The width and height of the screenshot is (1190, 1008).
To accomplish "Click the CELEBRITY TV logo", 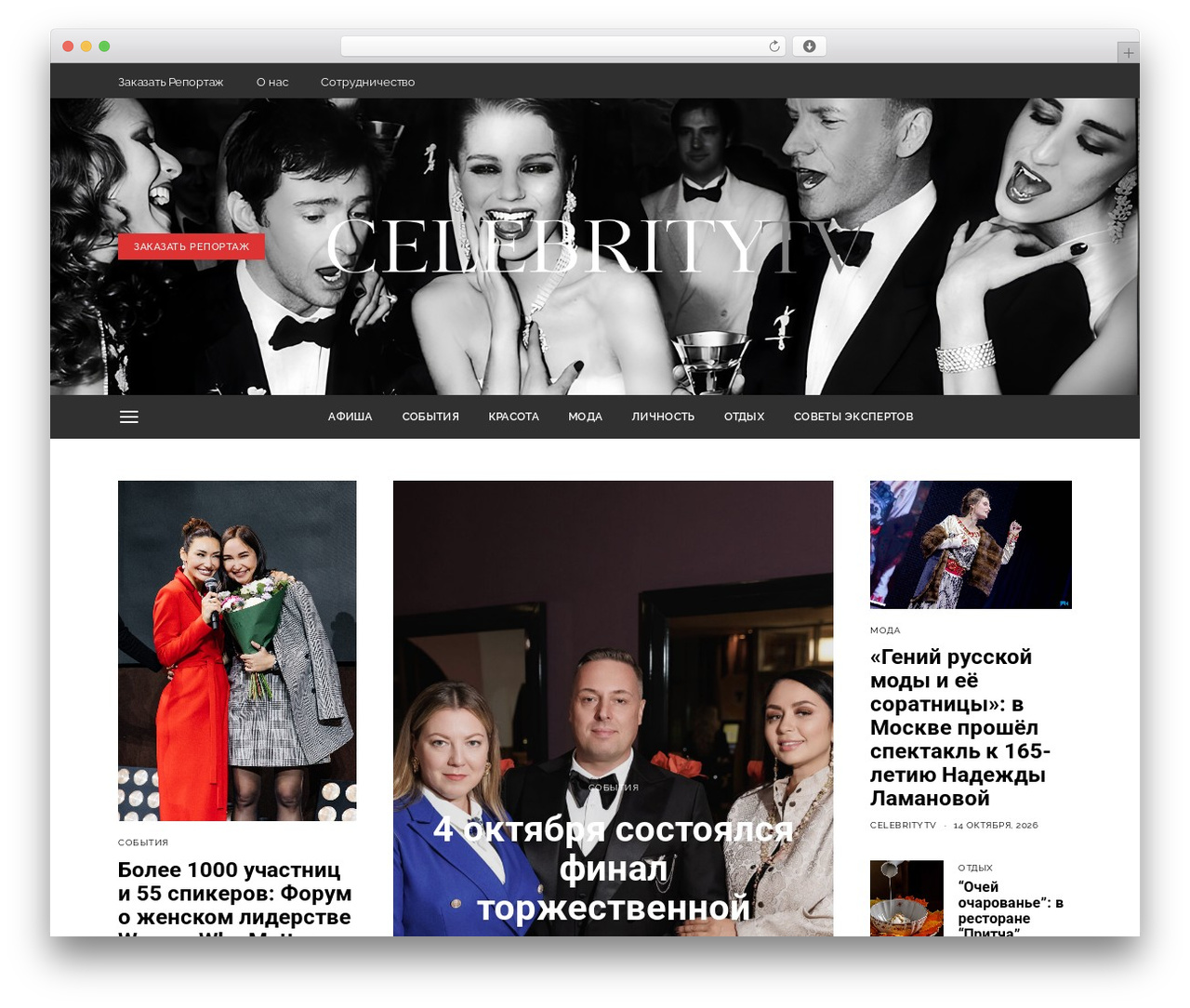I will pyautogui.click(x=595, y=246).
